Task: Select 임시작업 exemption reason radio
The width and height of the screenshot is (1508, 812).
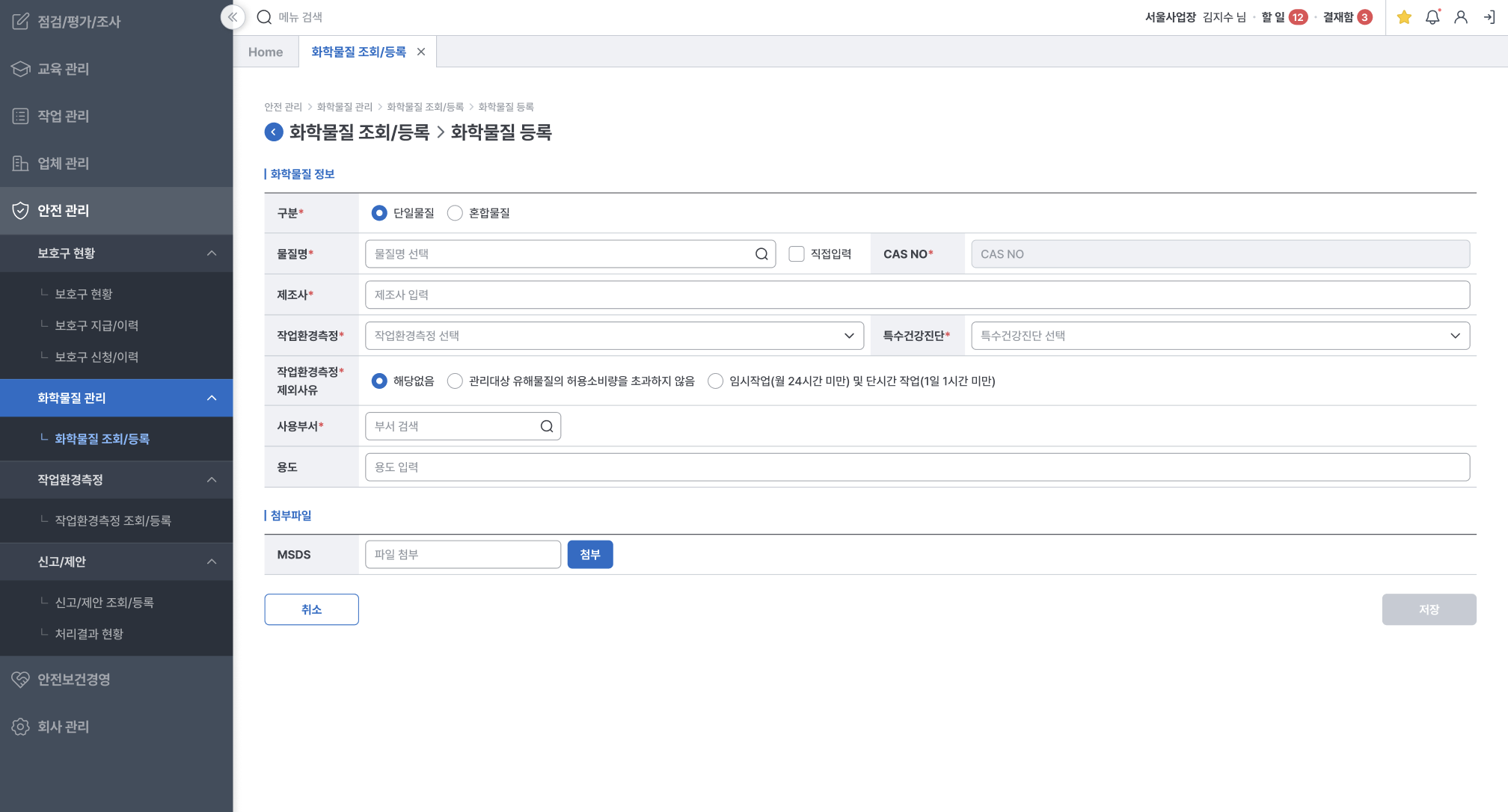Action: [x=715, y=381]
